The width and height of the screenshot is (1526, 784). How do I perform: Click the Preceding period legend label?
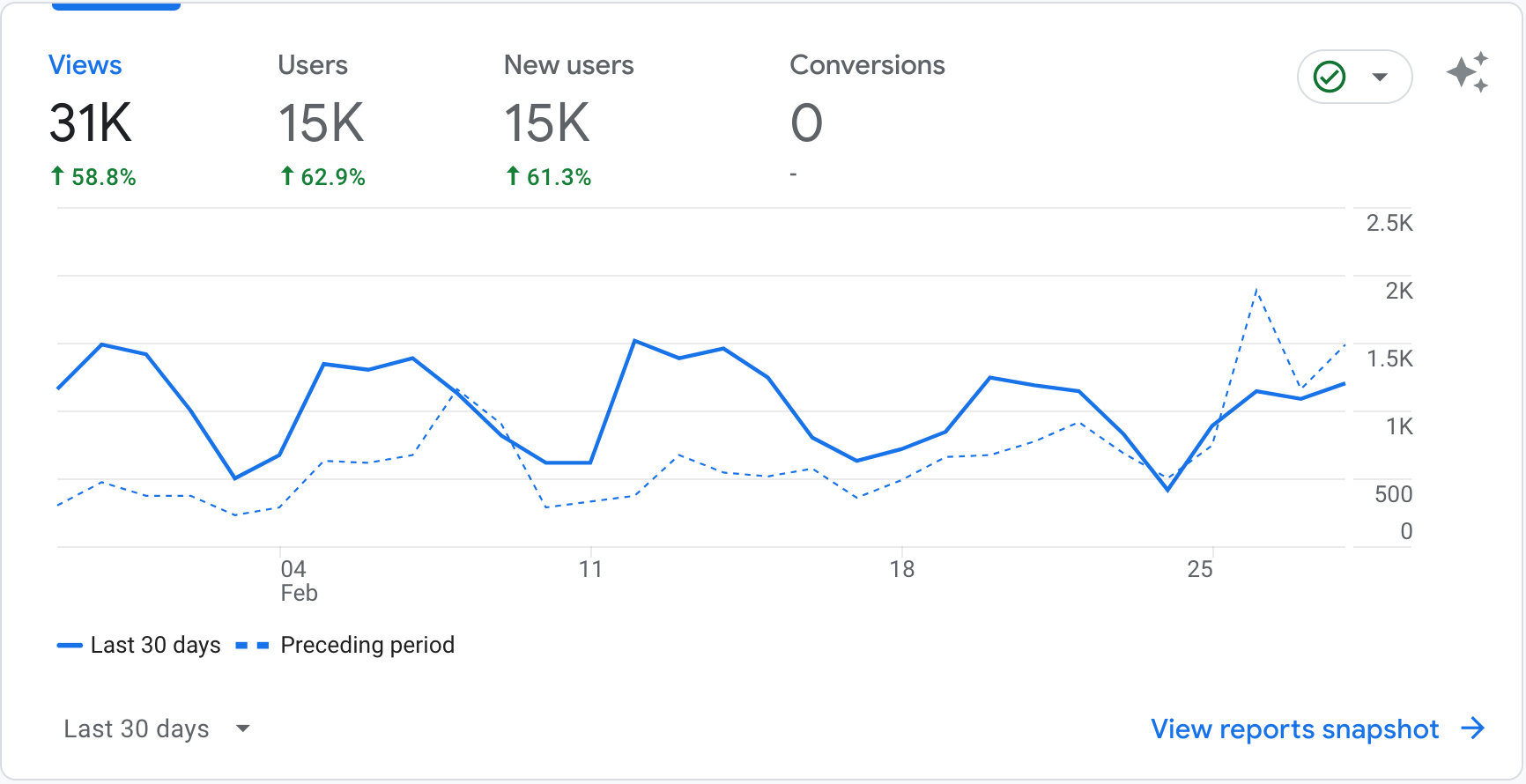[x=367, y=646]
